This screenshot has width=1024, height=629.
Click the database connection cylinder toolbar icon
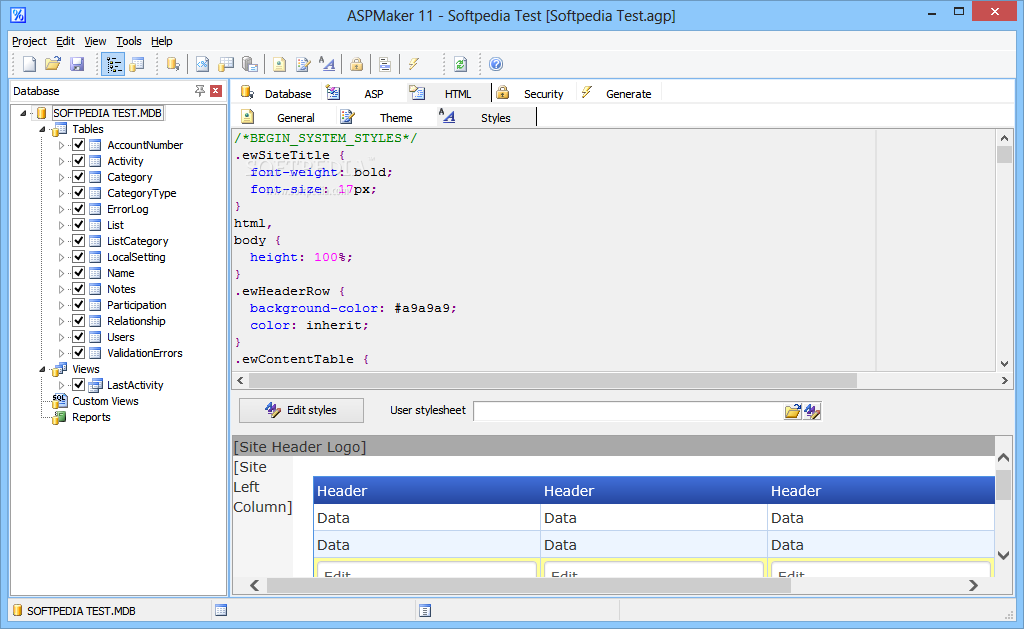(173, 64)
